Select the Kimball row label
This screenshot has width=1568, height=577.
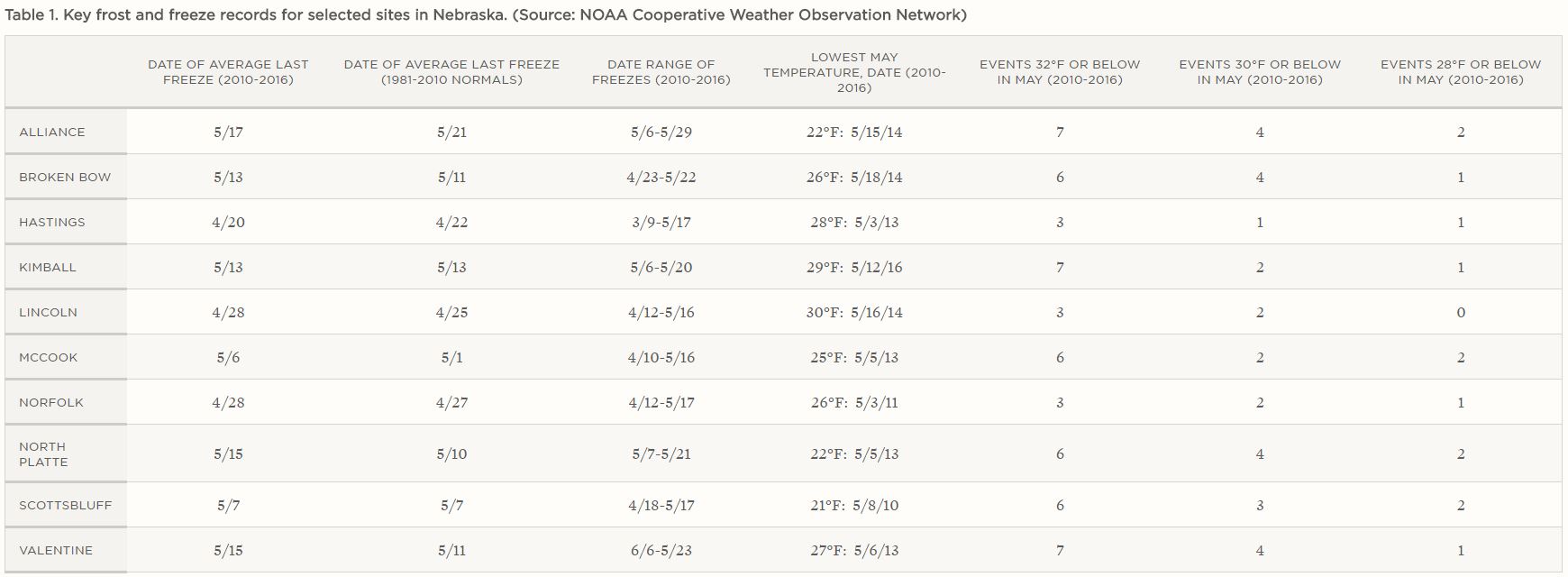(48, 267)
